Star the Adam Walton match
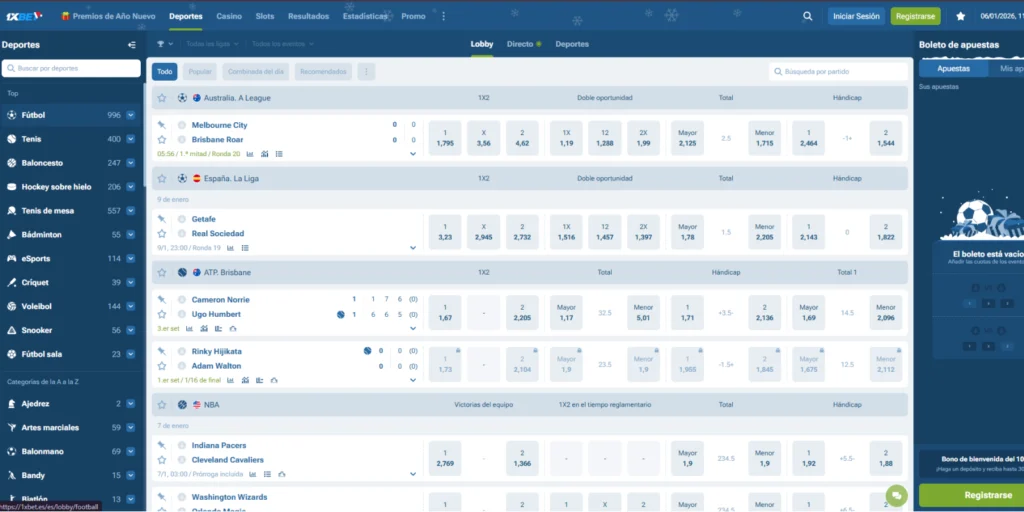The image size is (1024, 512). tap(162, 366)
